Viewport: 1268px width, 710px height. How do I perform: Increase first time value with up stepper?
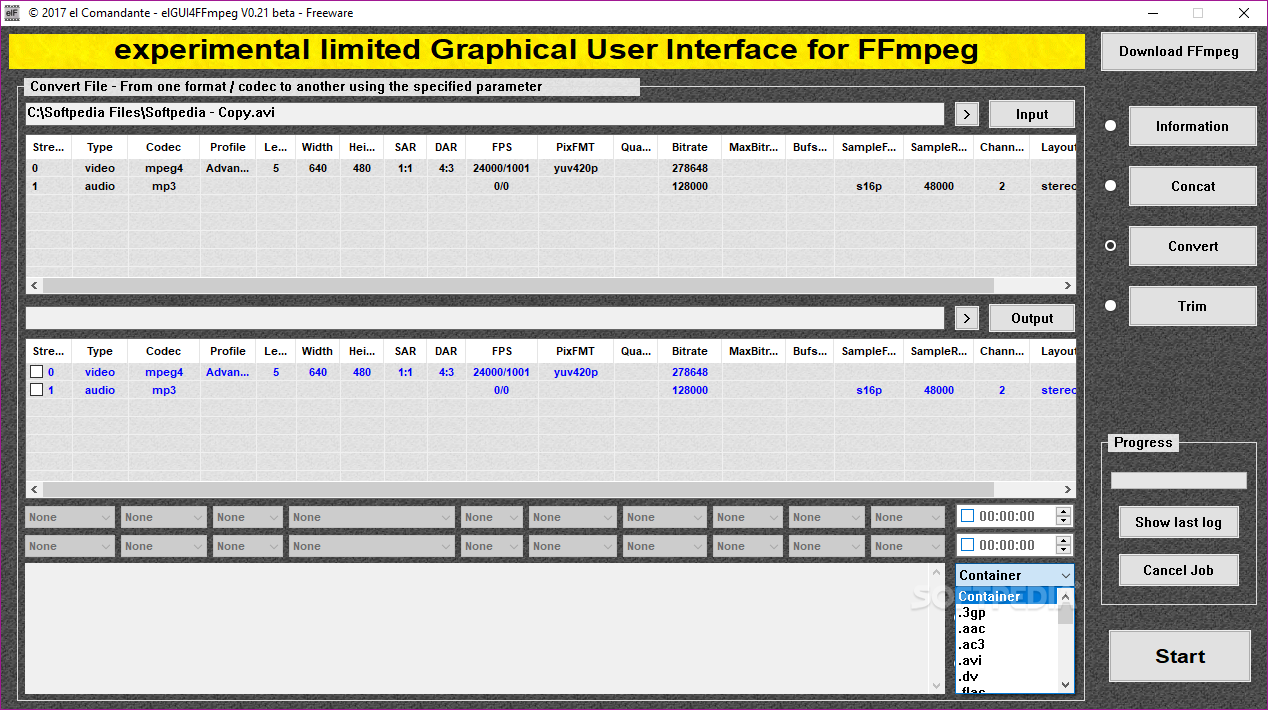point(1064,511)
